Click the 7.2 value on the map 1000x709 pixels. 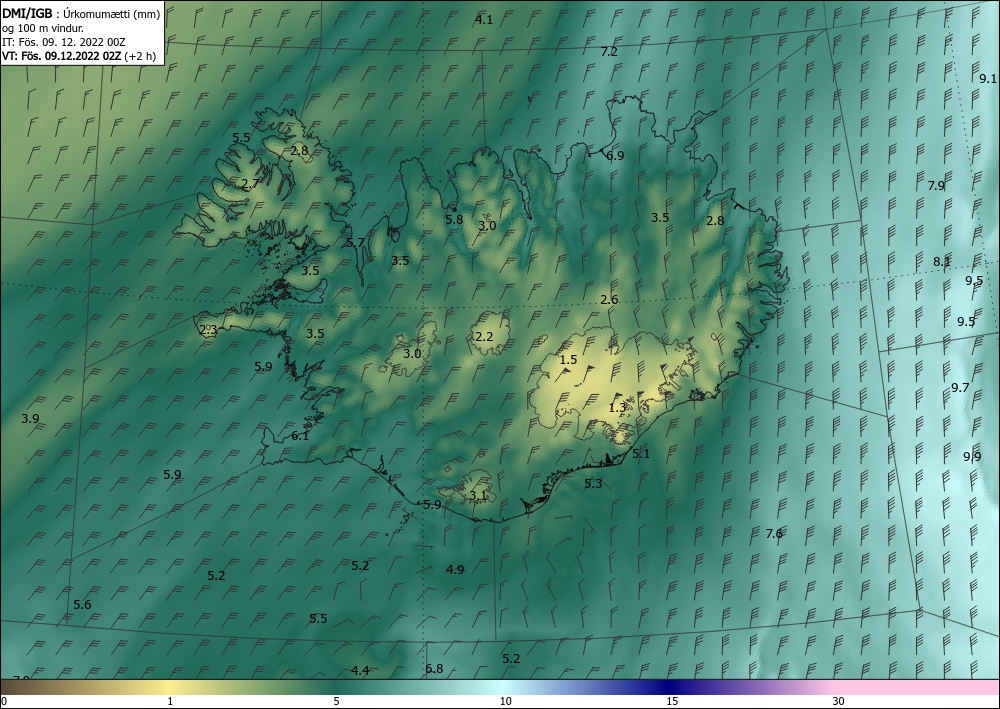(609, 52)
